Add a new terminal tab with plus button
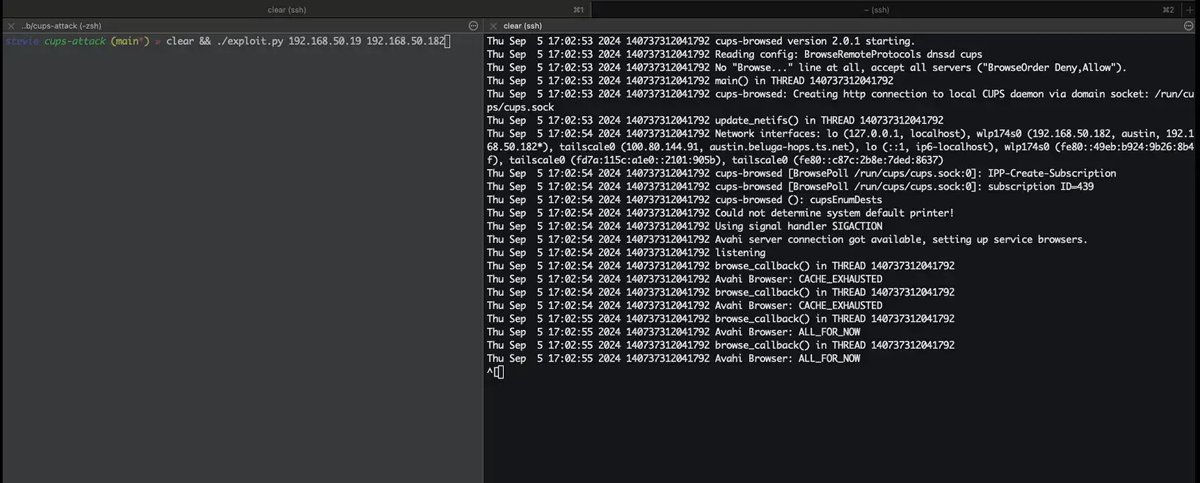The image size is (1200, 483). point(1190,8)
